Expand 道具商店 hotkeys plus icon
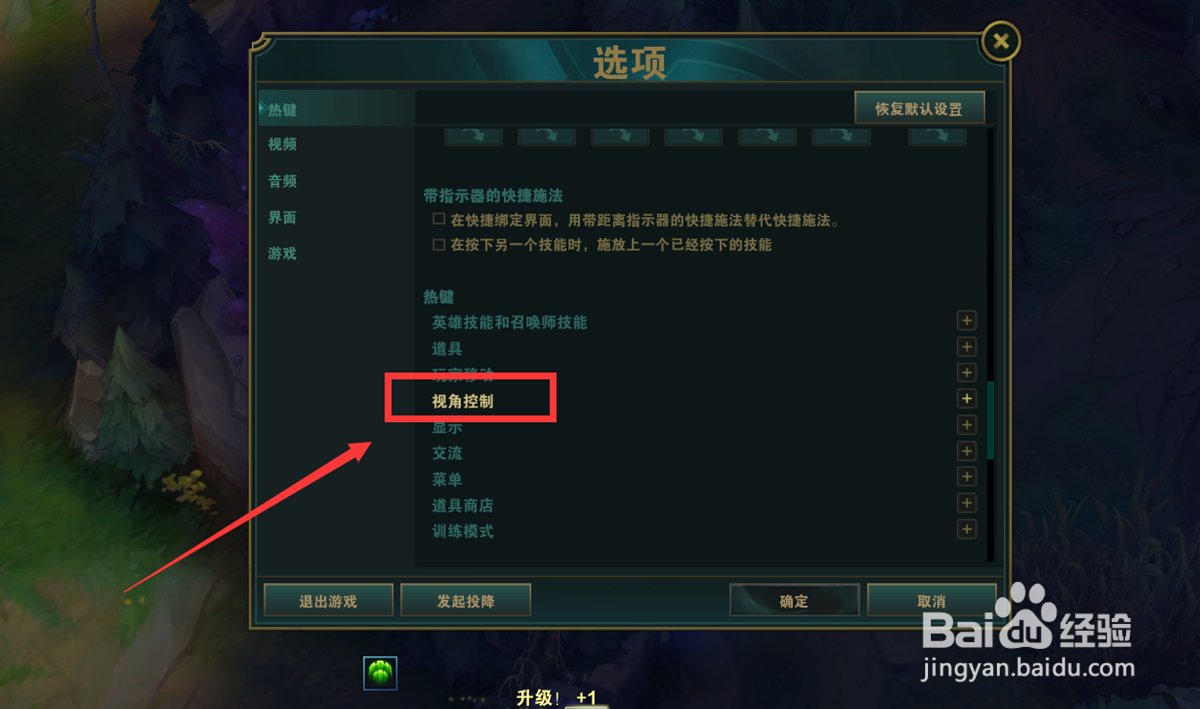1200x709 pixels. click(967, 503)
